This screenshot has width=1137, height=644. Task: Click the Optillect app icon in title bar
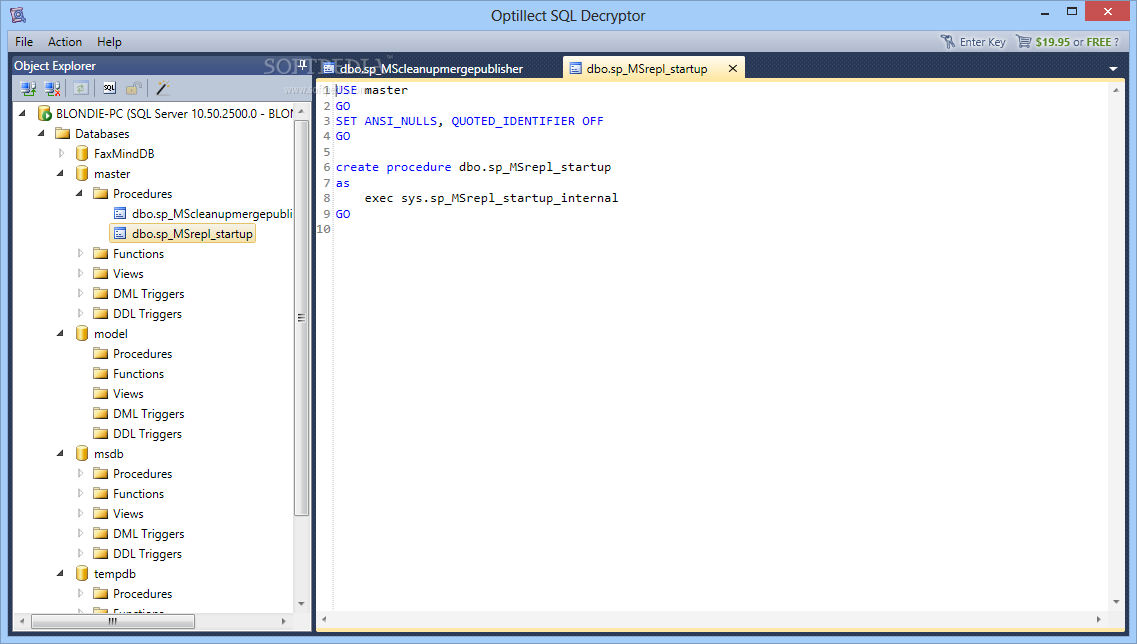coord(18,15)
